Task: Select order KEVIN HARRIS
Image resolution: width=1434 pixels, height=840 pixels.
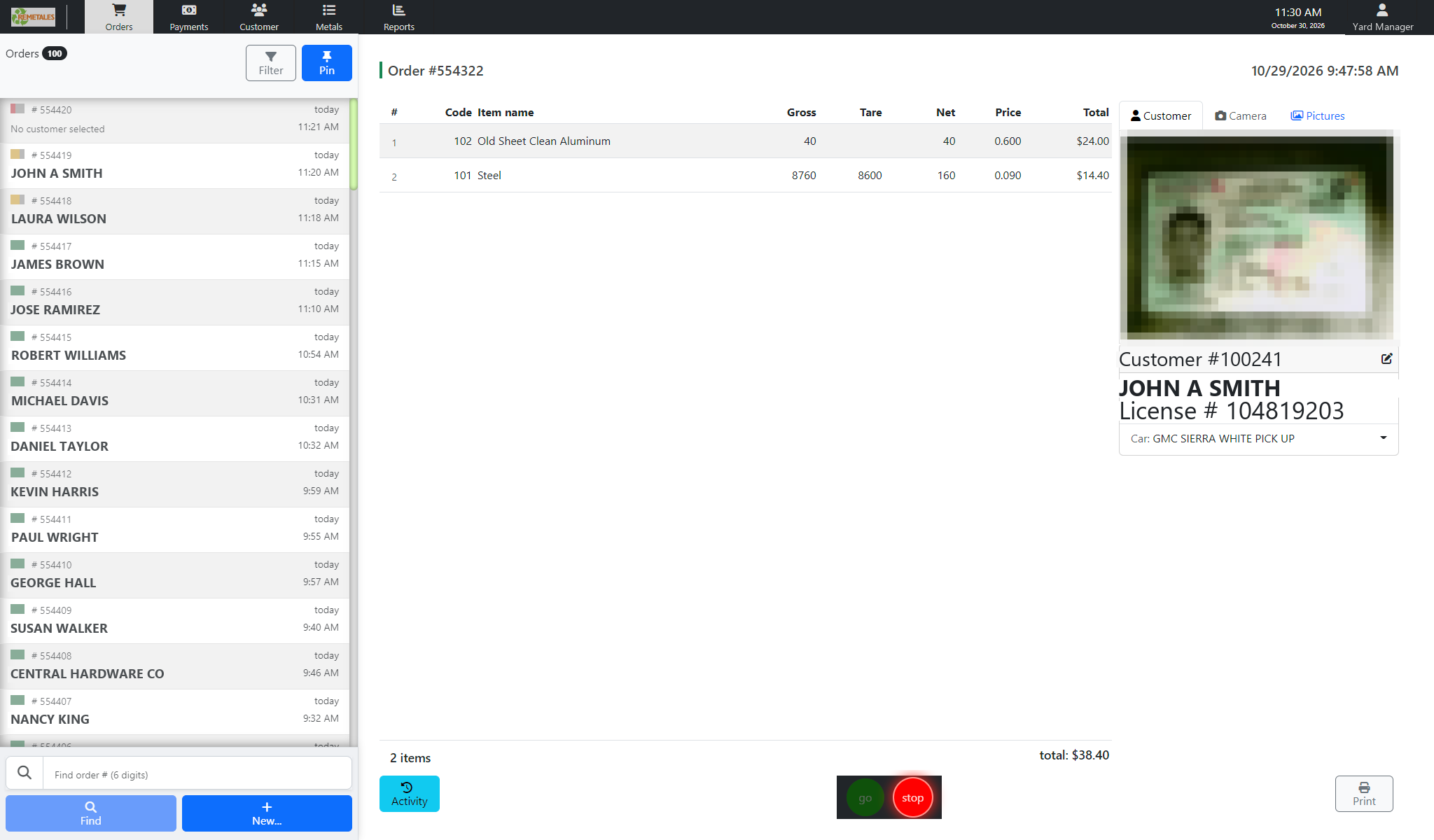Action: pyautogui.click(x=174, y=484)
